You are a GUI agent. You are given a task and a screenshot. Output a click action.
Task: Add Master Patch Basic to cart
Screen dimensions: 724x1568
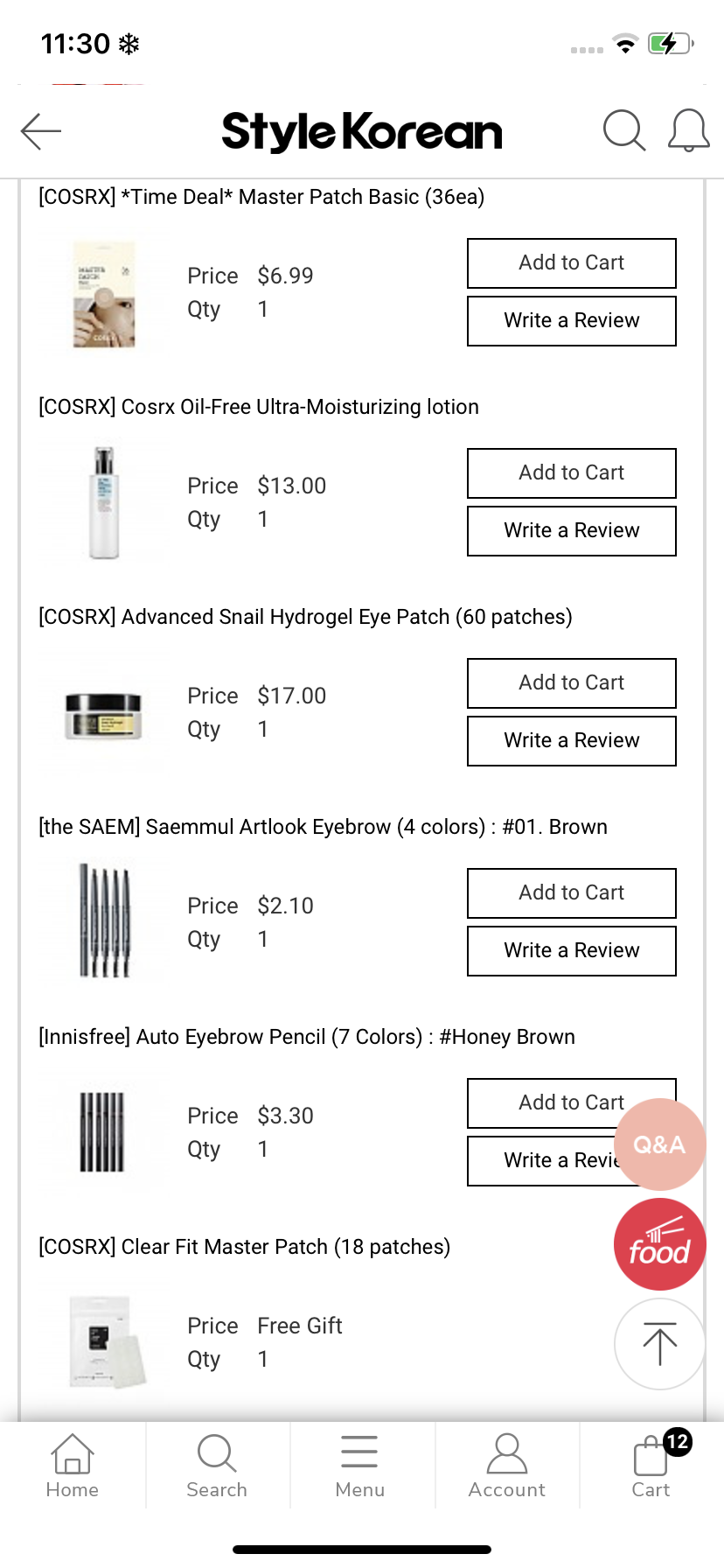572,263
